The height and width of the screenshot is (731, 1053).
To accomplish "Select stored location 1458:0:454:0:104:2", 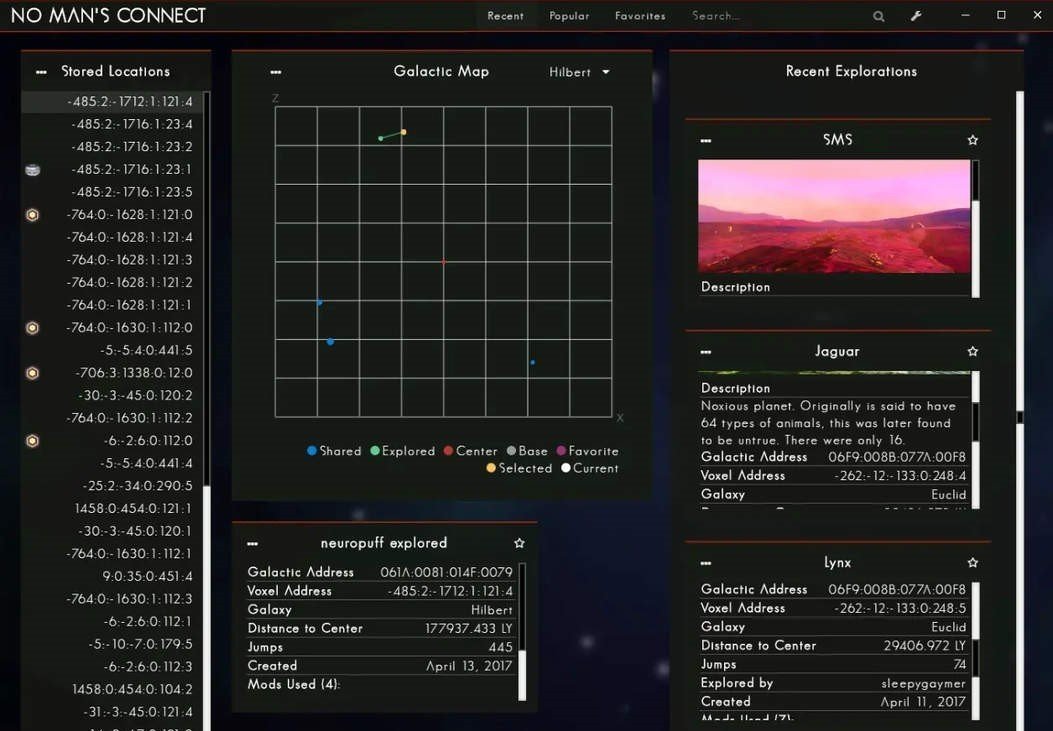I will pyautogui.click(x=112, y=689).
